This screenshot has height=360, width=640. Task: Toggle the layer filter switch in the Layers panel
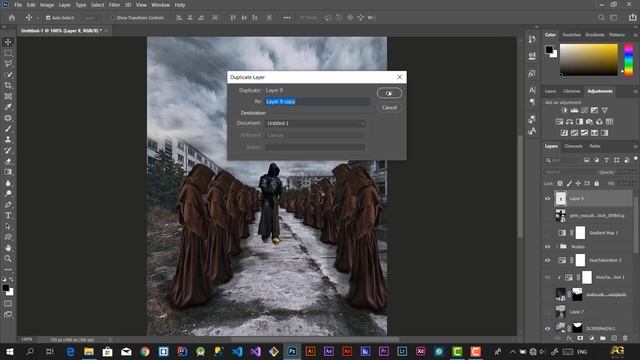click(636, 159)
